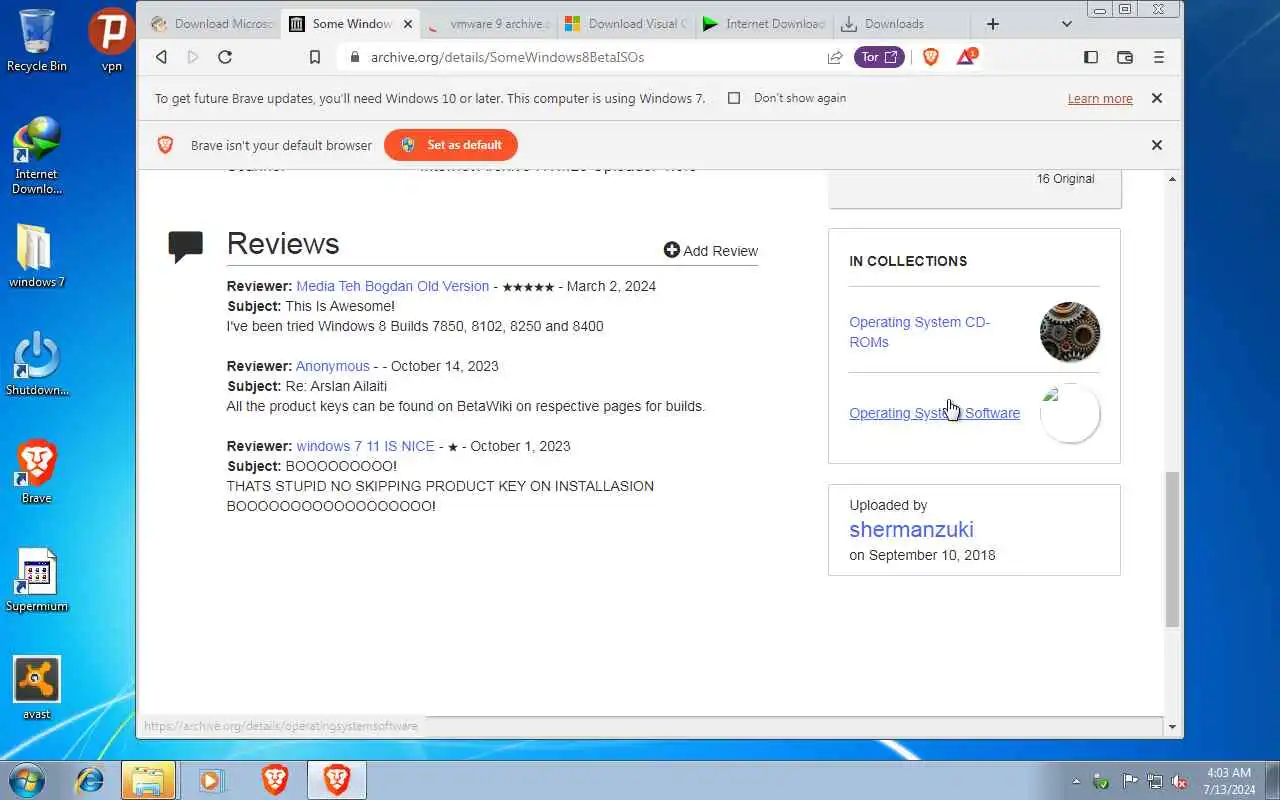
Task: Dismiss the Windows 7 update notice
Action: [x=1157, y=98]
